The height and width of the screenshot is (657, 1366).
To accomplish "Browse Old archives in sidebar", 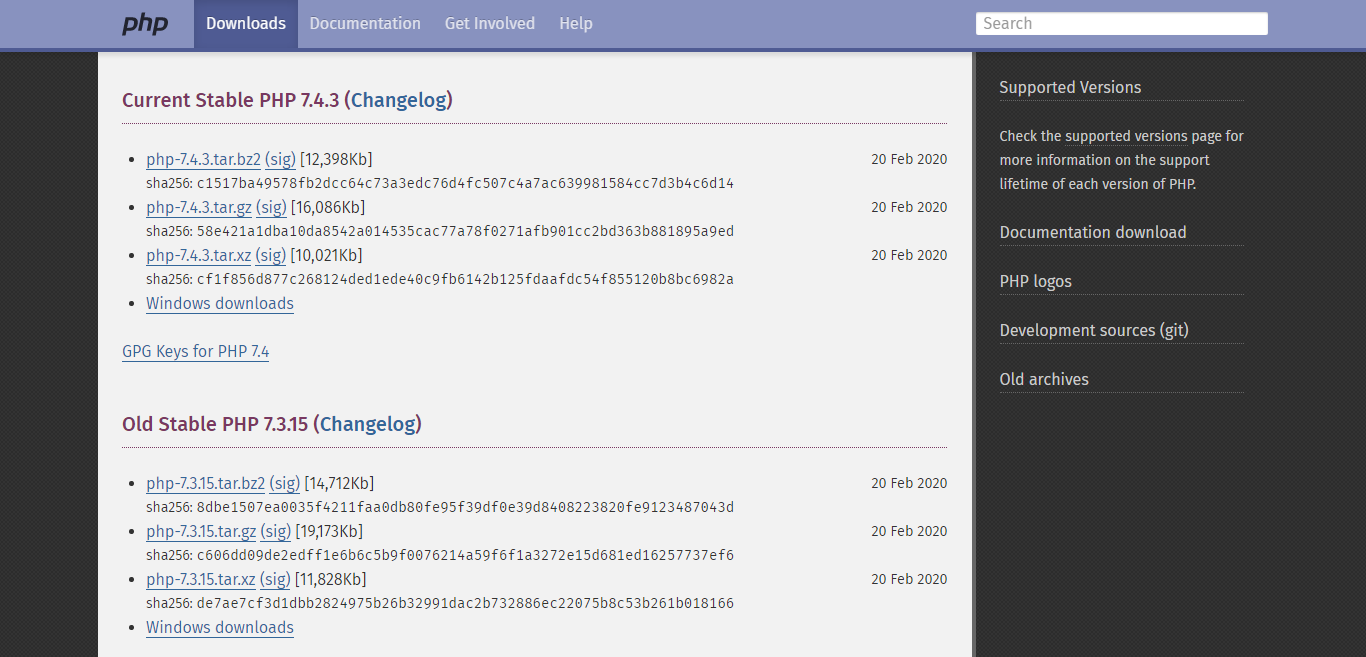I will (1044, 380).
